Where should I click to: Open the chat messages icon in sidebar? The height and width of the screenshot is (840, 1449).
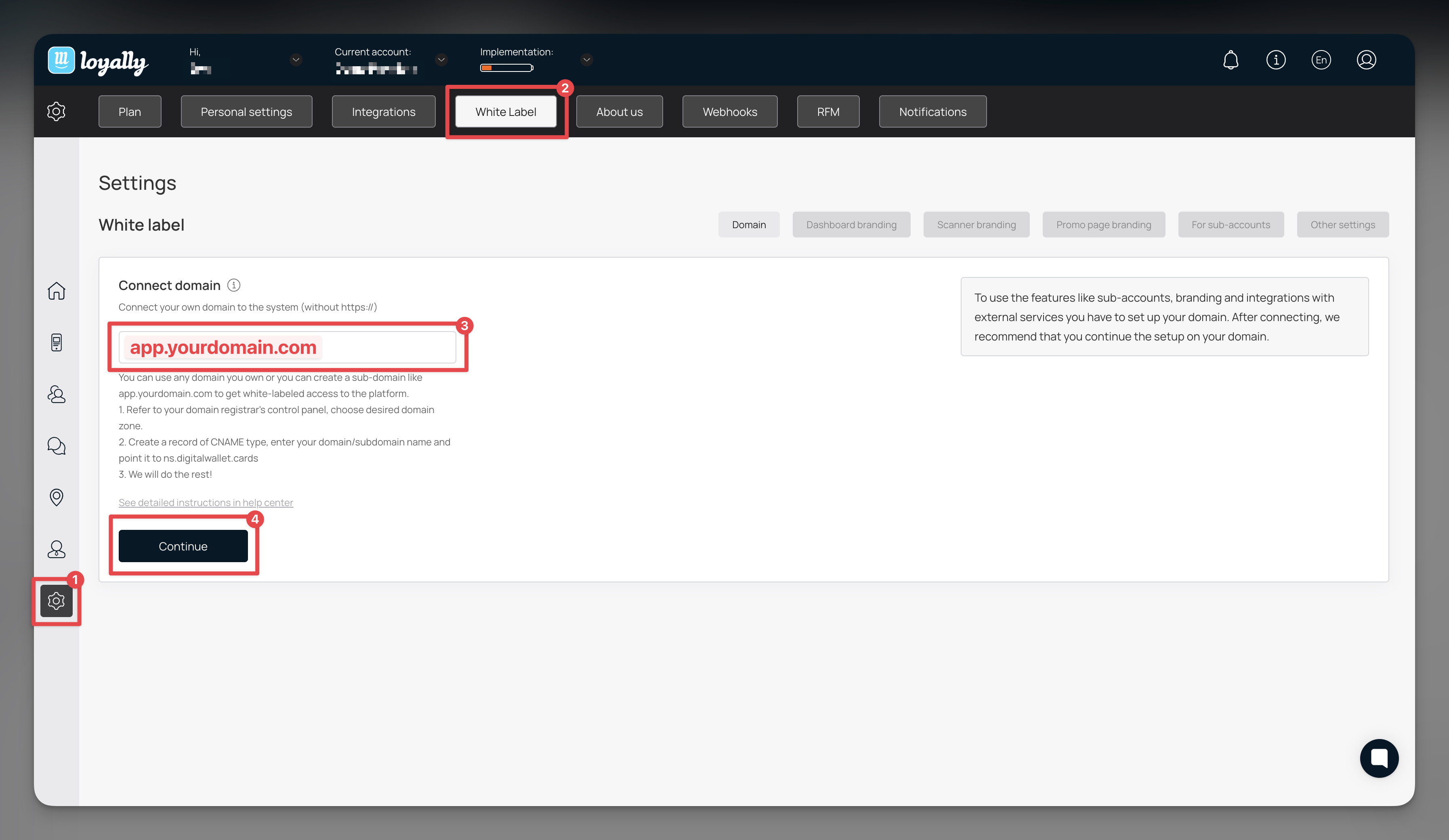pyautogui.click(x=57, y=445)
